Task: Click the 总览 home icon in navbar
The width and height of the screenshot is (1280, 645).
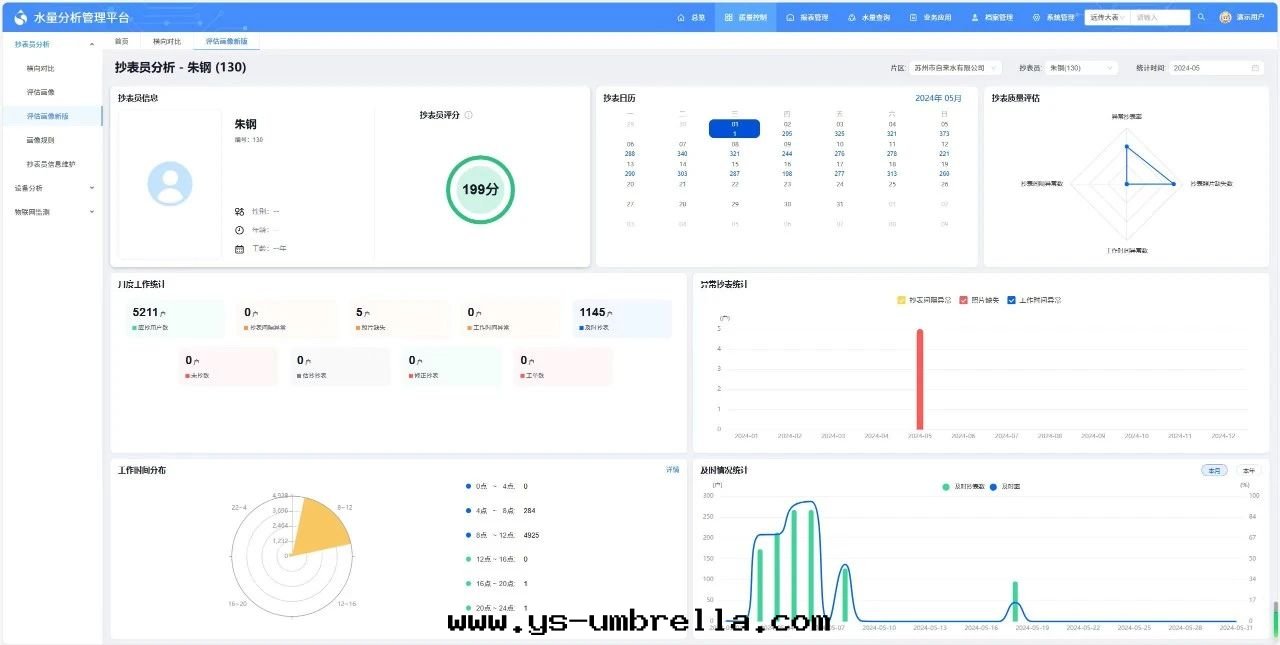Action: tap(691, 17)
